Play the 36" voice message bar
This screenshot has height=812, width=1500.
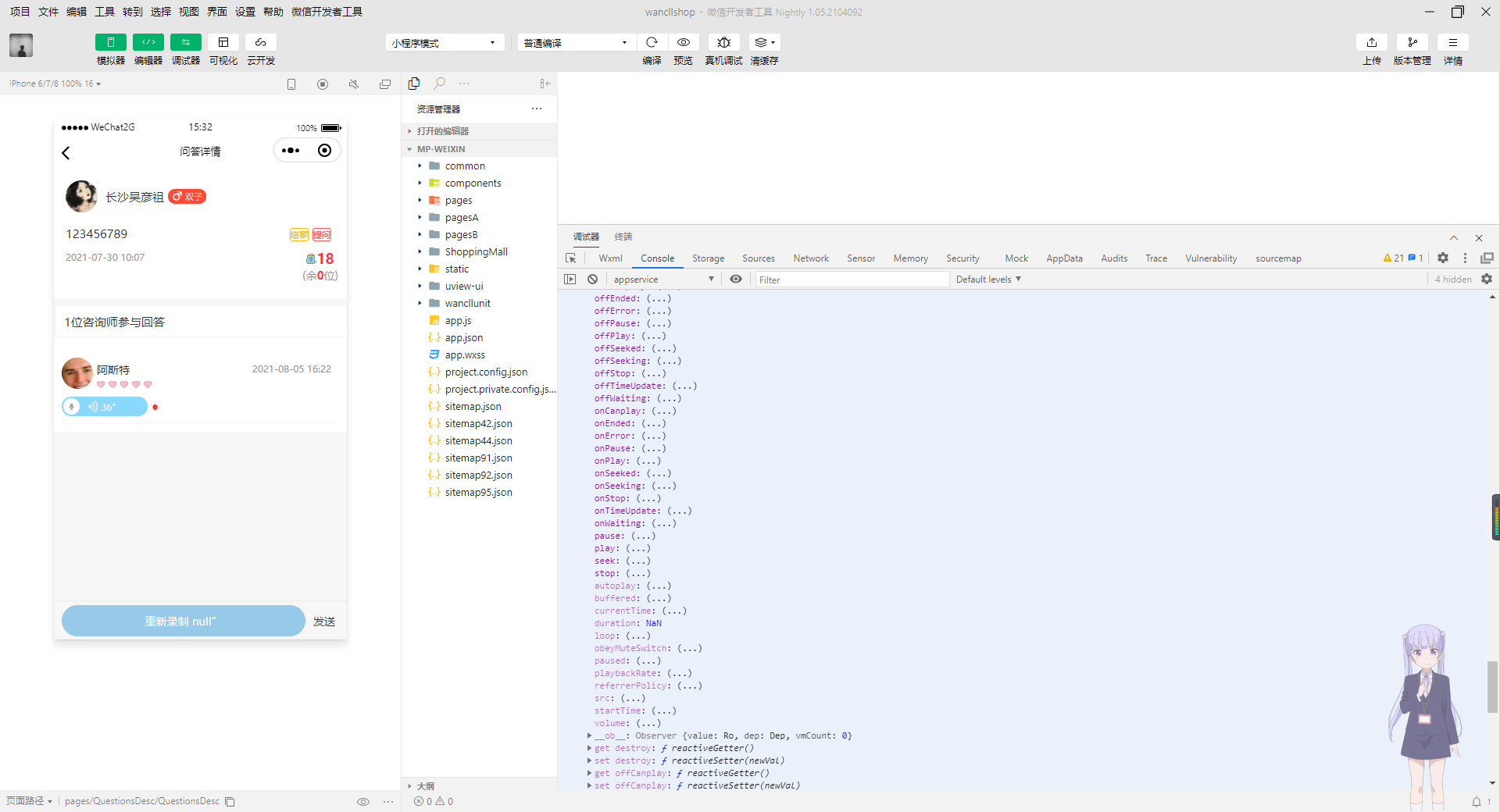click(x=105, y=407)
